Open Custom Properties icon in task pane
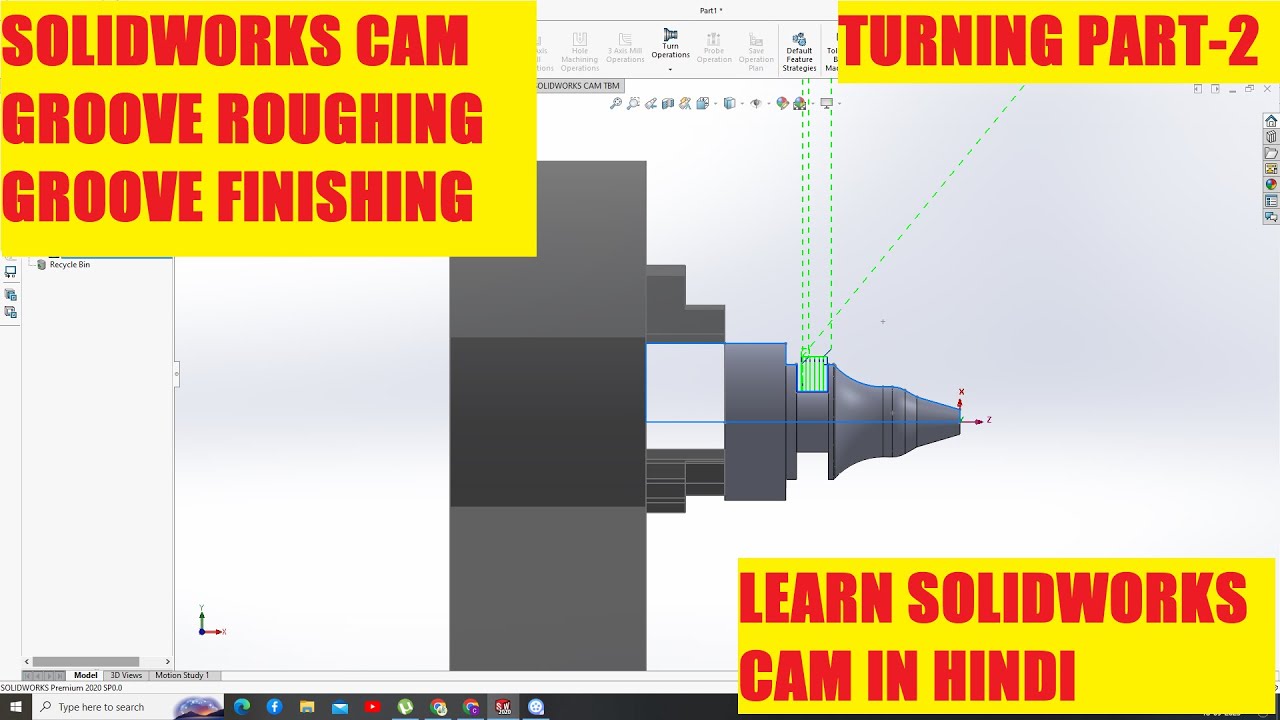The image size is (1280, 720). point(1271,201)
